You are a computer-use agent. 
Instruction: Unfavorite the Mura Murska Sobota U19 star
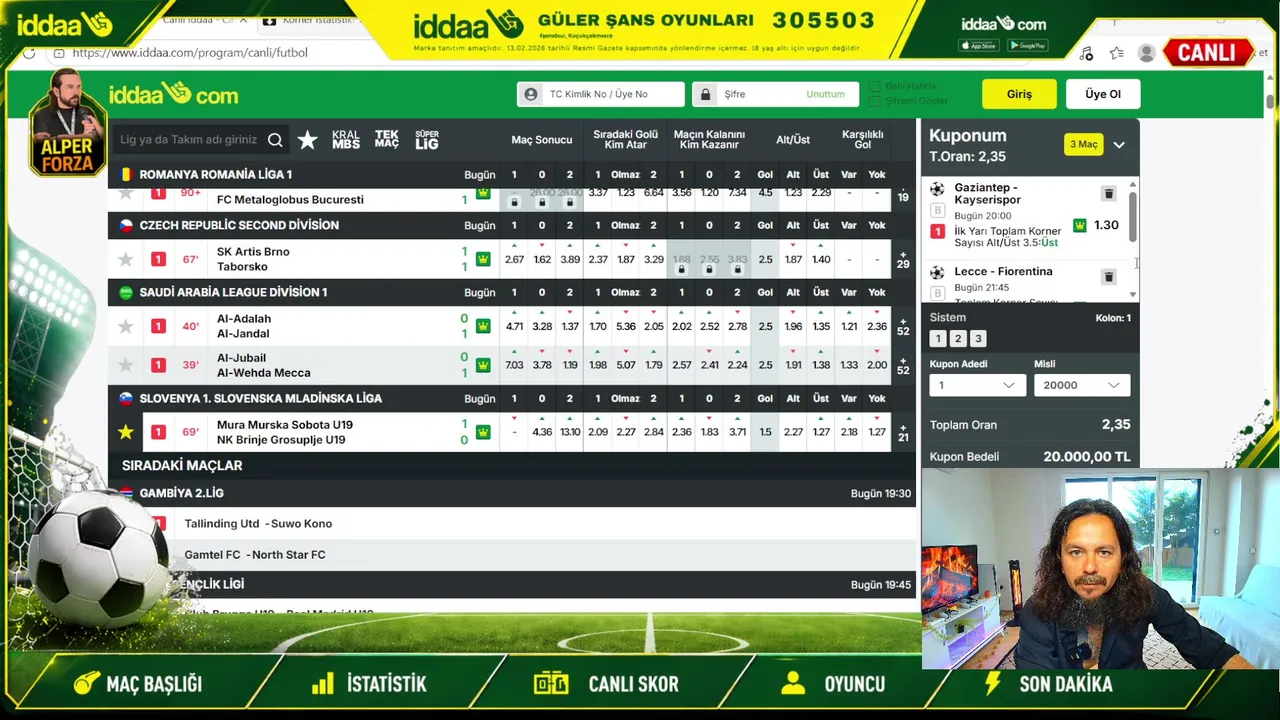tap(125, 432)
